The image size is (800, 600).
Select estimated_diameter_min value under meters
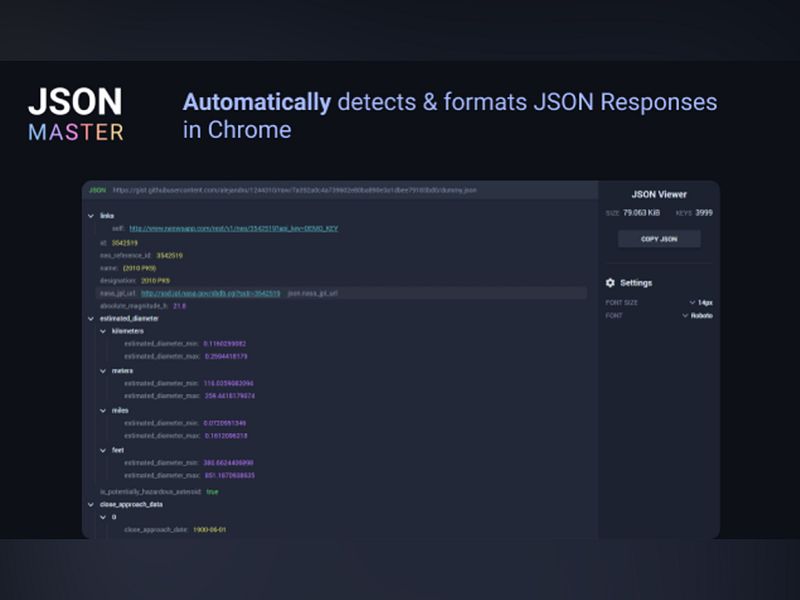pos(229,384)
